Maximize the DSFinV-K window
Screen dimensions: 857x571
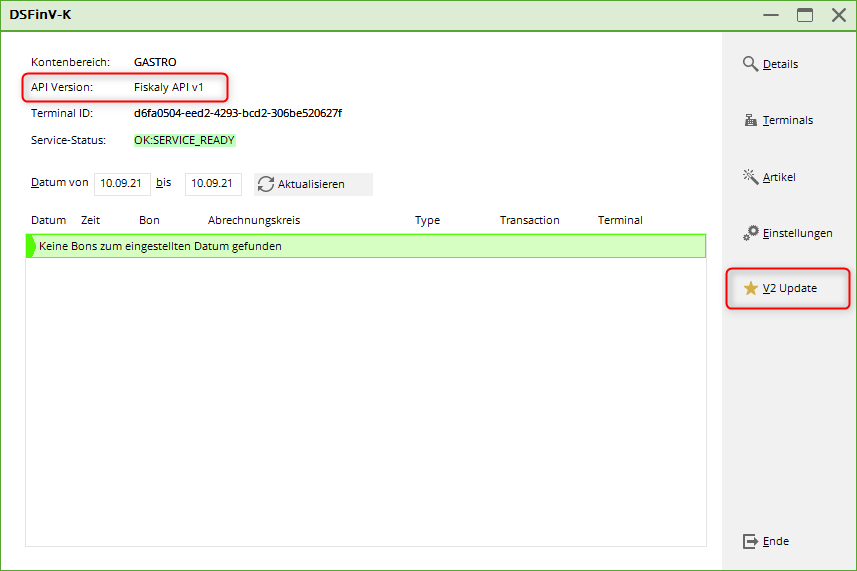click(x=805, y=15)
